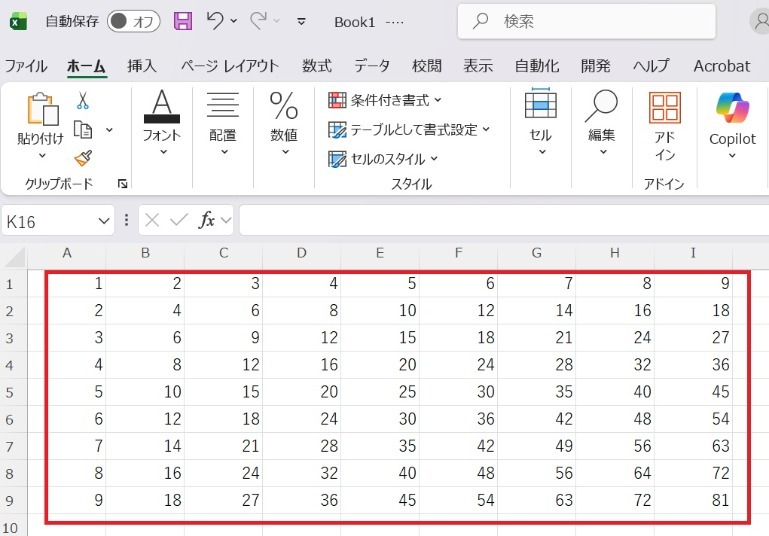
Task: Open the ヘルプ tab
Action: [x=651, y=66]
